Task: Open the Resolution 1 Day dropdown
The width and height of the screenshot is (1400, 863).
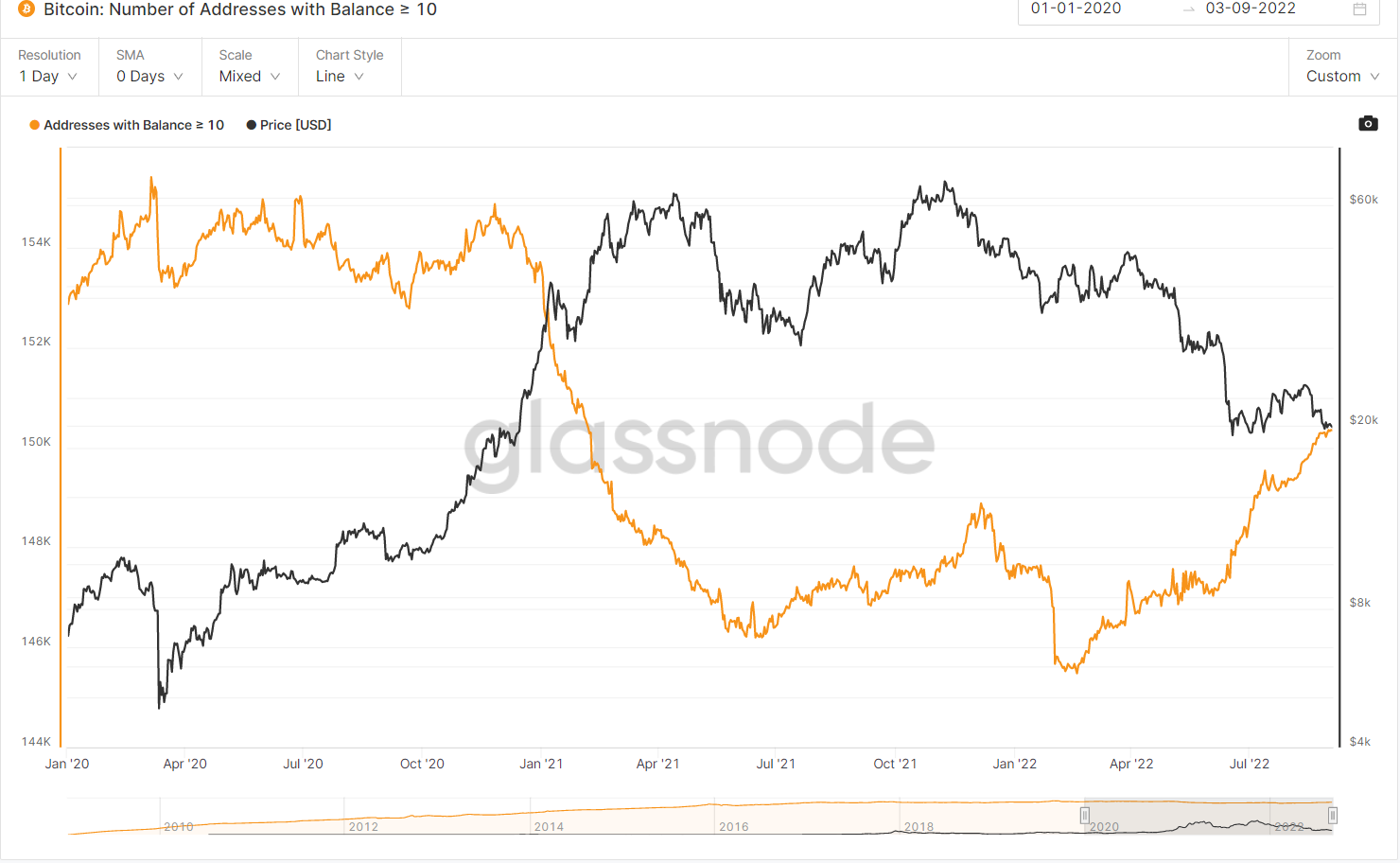Action: point(48,76)
